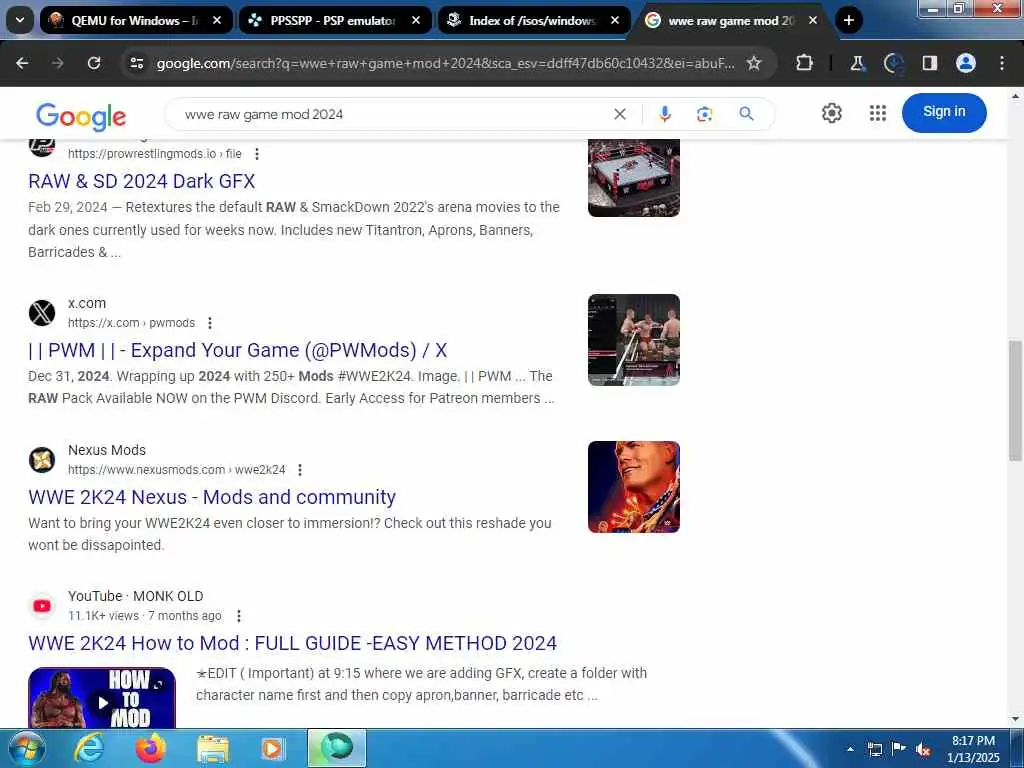Go back to the previous page
Viewport: 1024px width, 768px height.
22,63
